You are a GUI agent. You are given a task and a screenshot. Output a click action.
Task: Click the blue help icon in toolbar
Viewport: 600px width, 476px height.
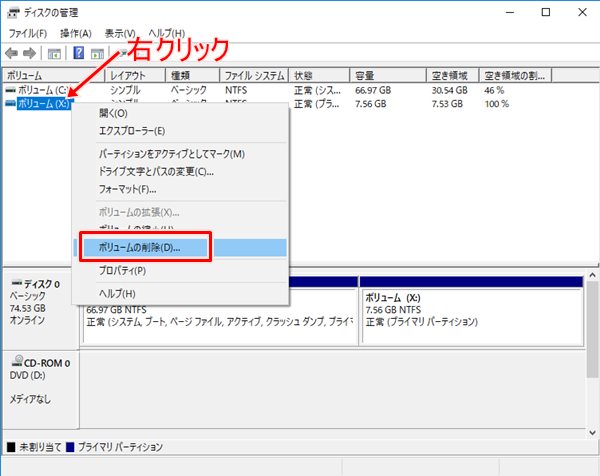[78, 53]
